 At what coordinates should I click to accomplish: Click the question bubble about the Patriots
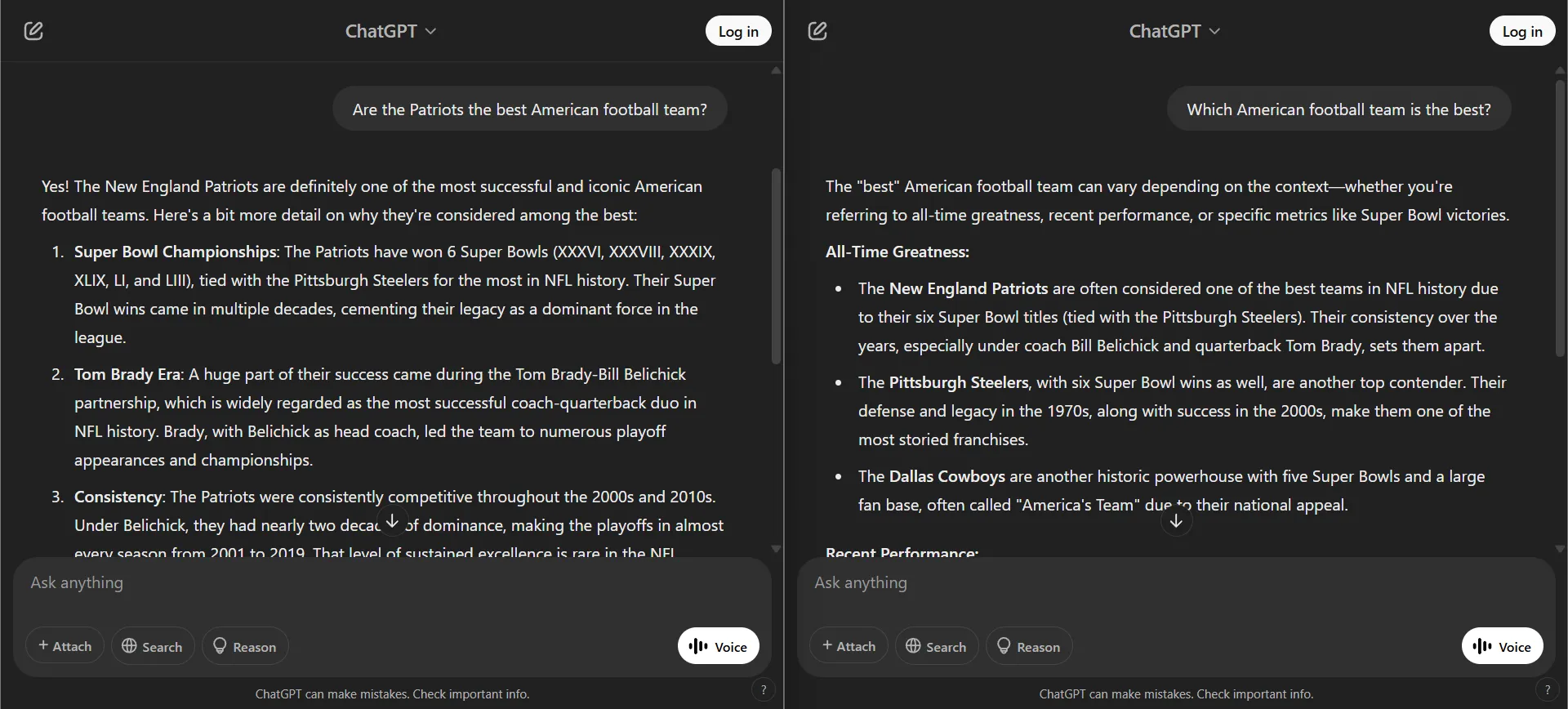pyautogui.click(x=529, y=108)
